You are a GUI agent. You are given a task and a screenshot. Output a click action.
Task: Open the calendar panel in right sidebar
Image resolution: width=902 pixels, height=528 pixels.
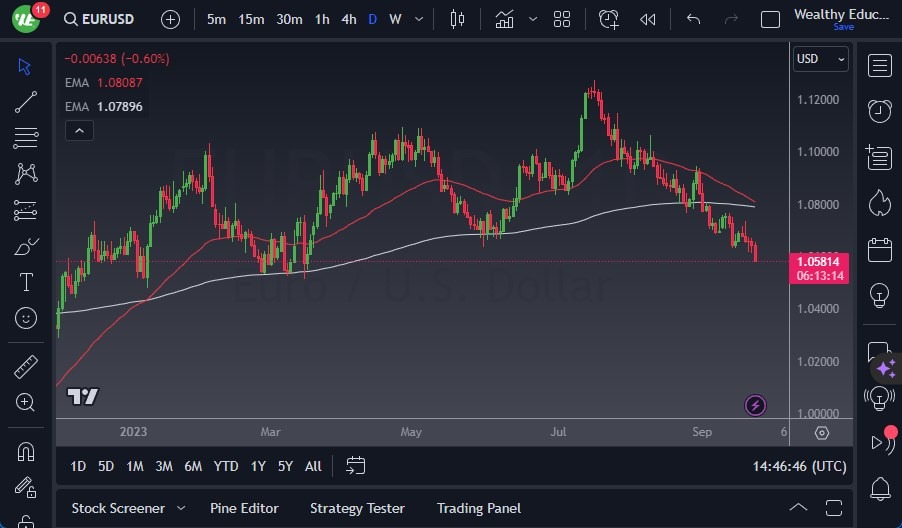880,249
